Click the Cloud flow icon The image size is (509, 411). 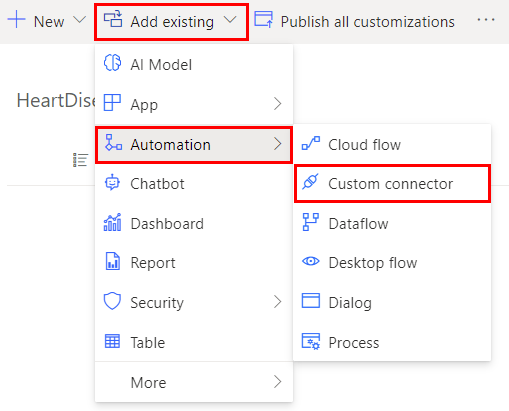pos(311,143)
